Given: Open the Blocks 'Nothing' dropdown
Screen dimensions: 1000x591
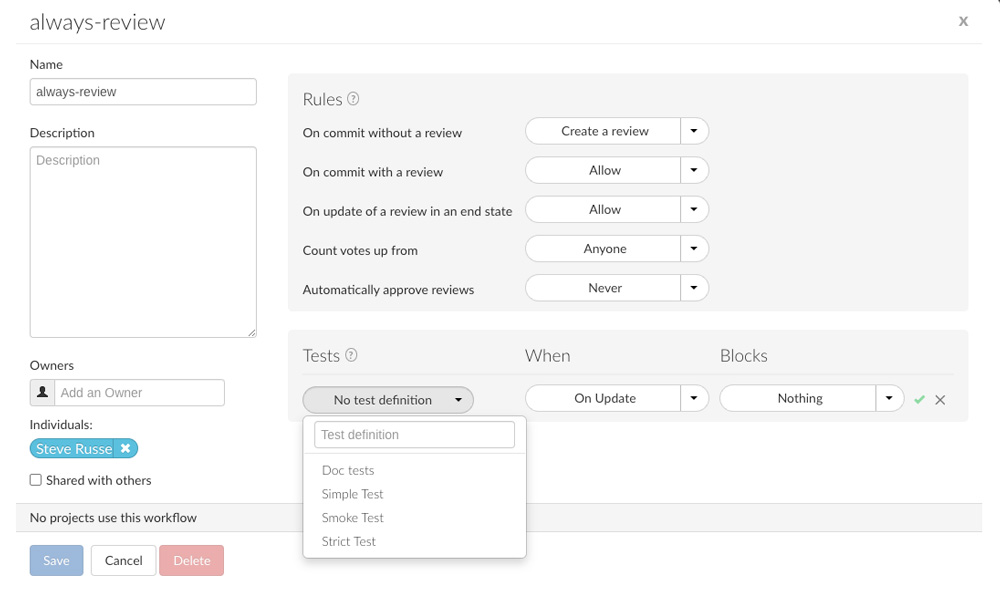Looking at the screenshot, I should click(x=888, y=397).
